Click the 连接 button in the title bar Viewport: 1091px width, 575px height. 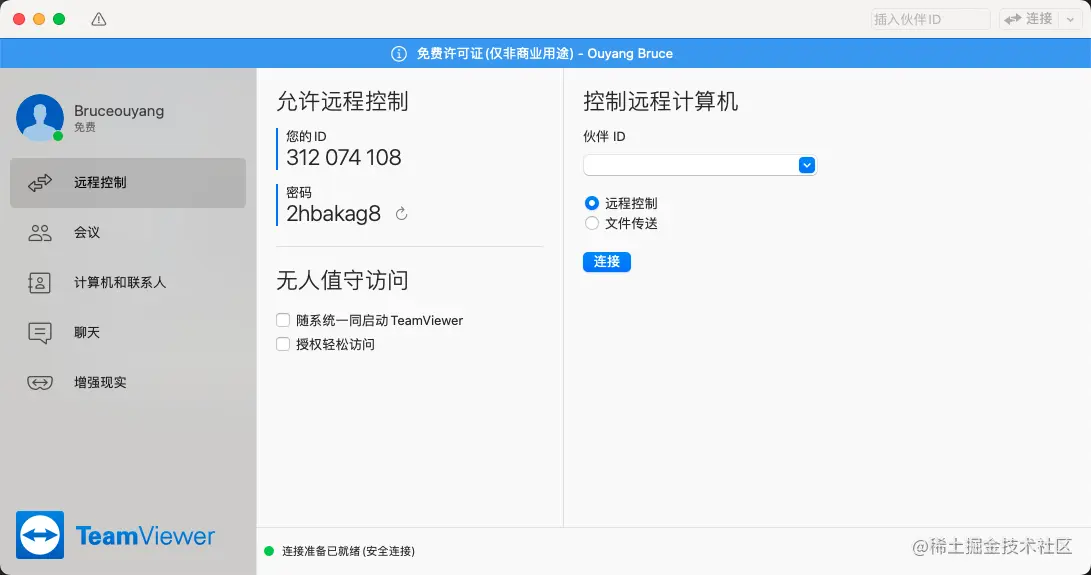coord(1029,19)
